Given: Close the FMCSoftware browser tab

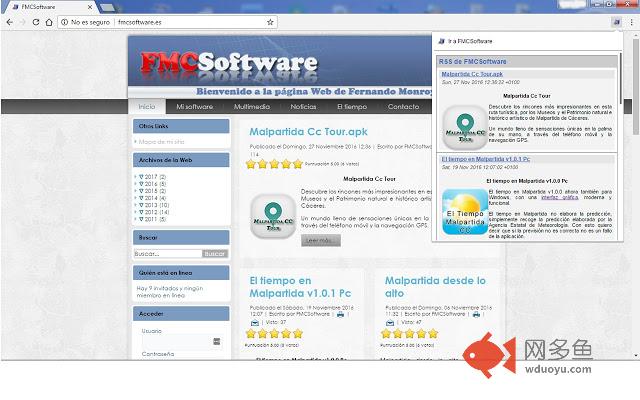Looking at the screenshot, I should click(x=90, y=7).
